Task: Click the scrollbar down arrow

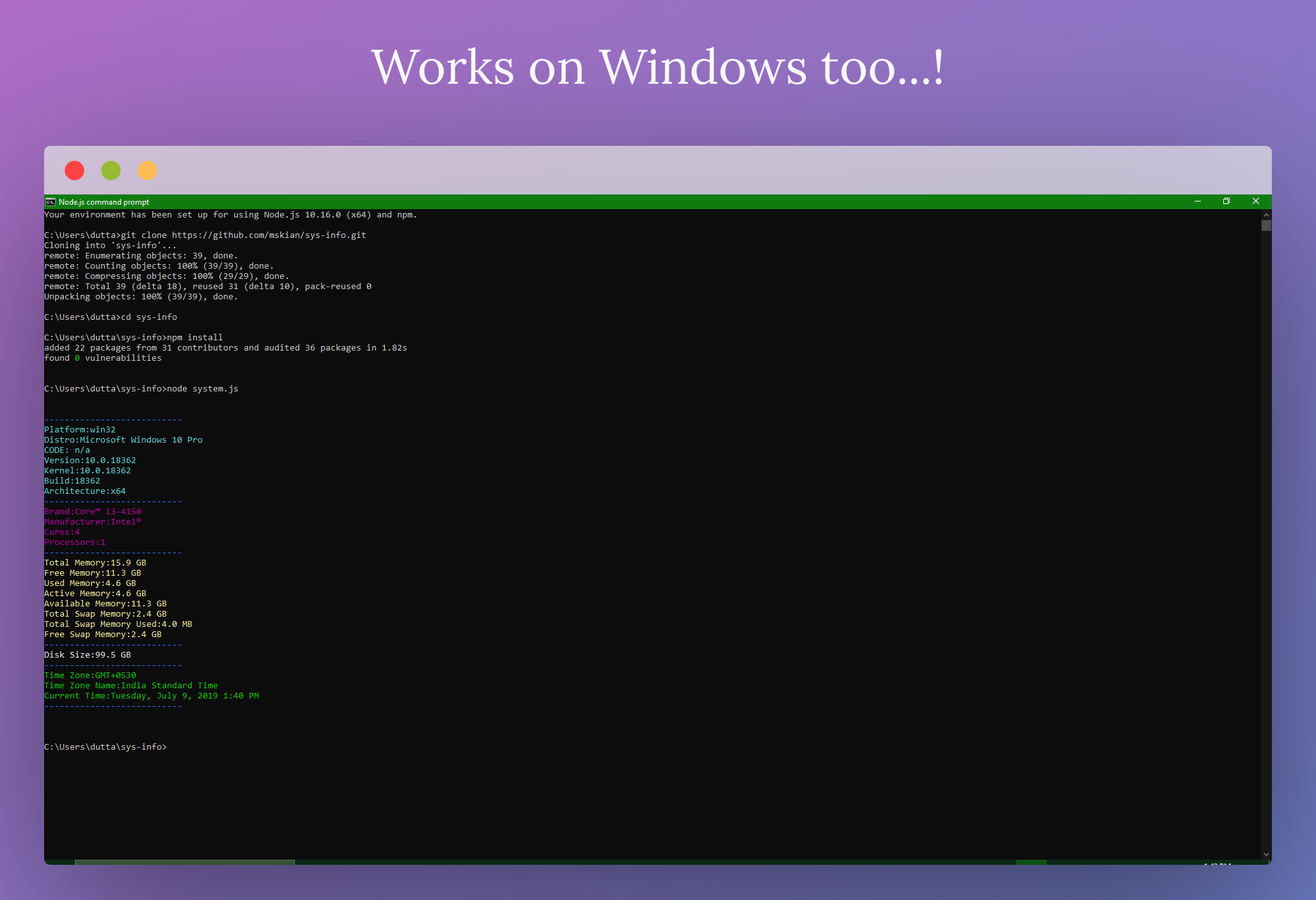Action: [1265, 854]
